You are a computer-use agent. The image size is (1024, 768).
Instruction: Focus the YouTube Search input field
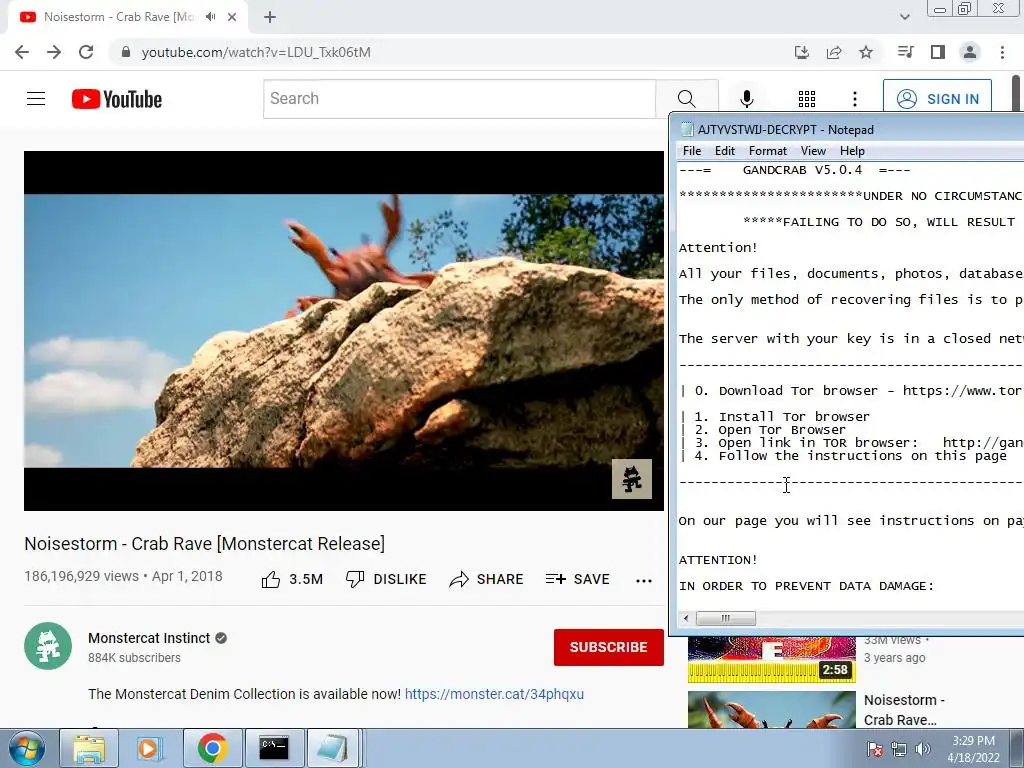pos(459,99)
